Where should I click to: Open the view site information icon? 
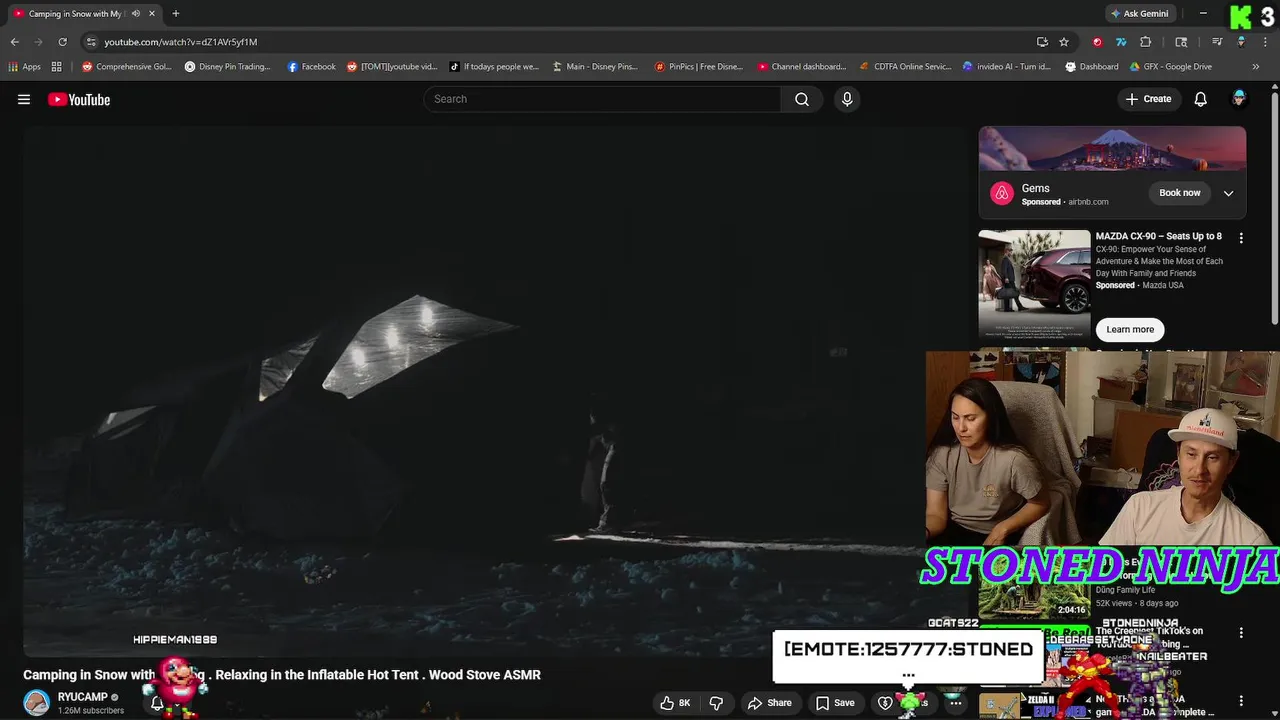(x=92, y=42)
